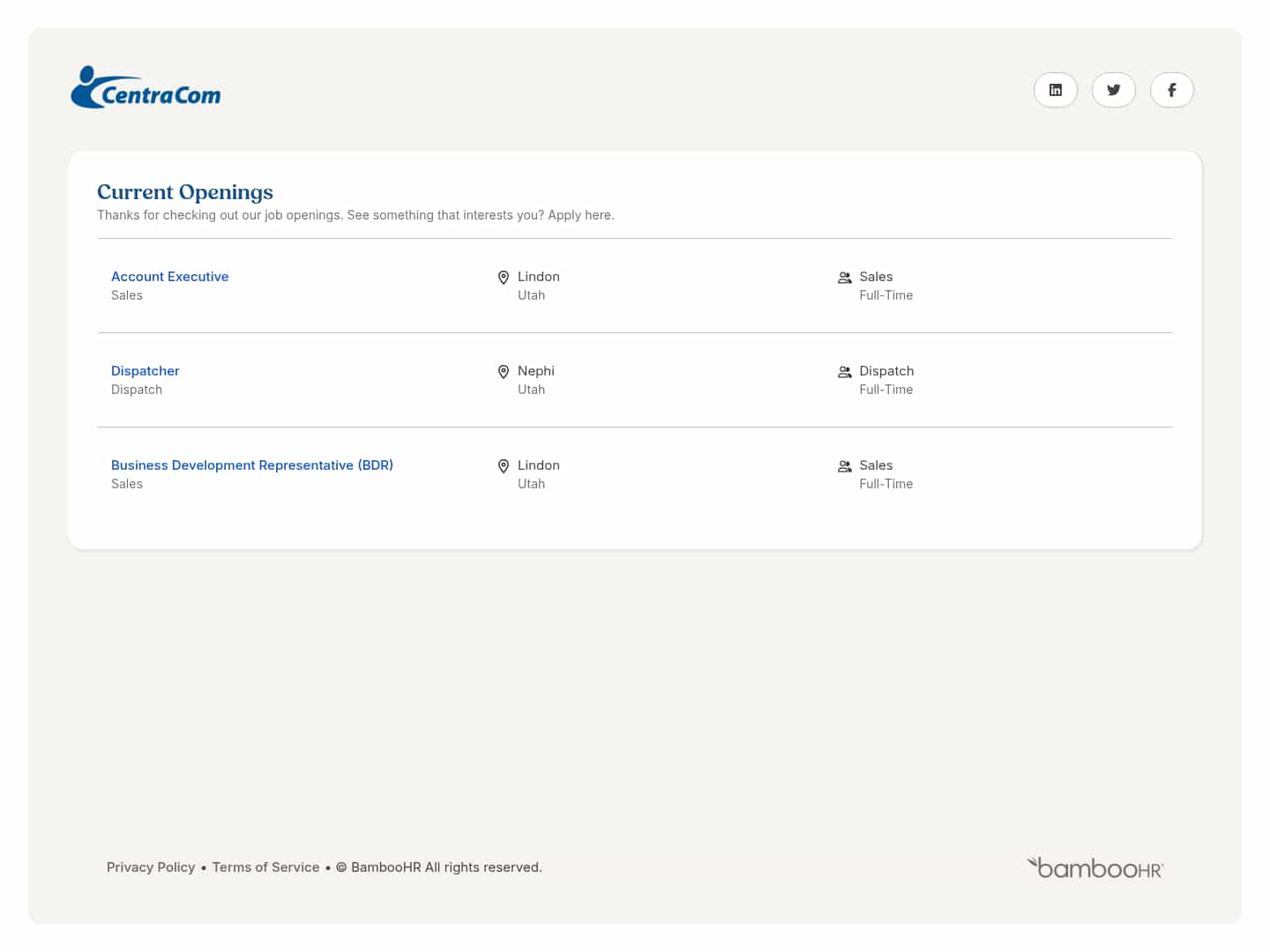Image resolution: width=1270 pixels, height=952 pixels.
Task: Open the Account Executive job posting
Action: (x=169, y=277)
